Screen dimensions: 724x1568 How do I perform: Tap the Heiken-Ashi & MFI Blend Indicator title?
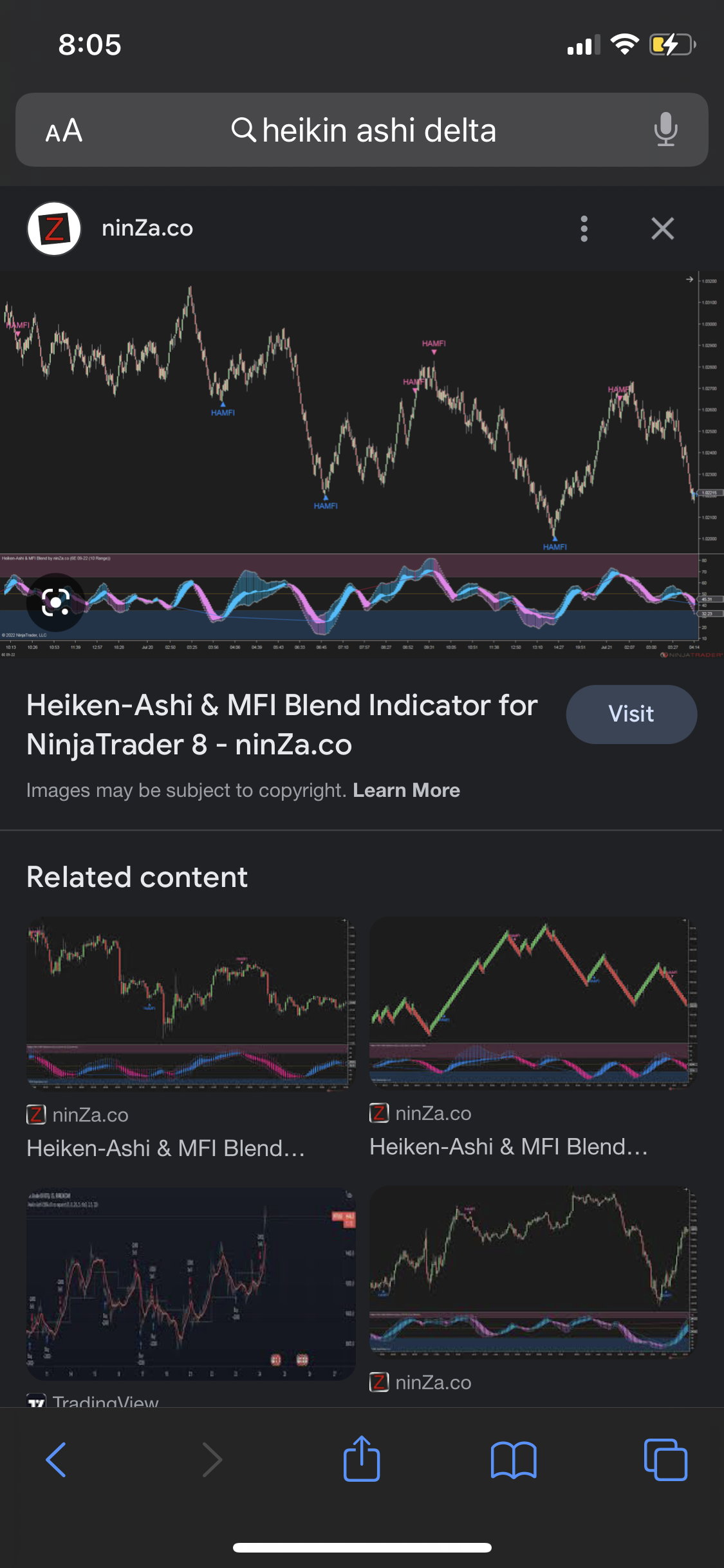point(282,725)
